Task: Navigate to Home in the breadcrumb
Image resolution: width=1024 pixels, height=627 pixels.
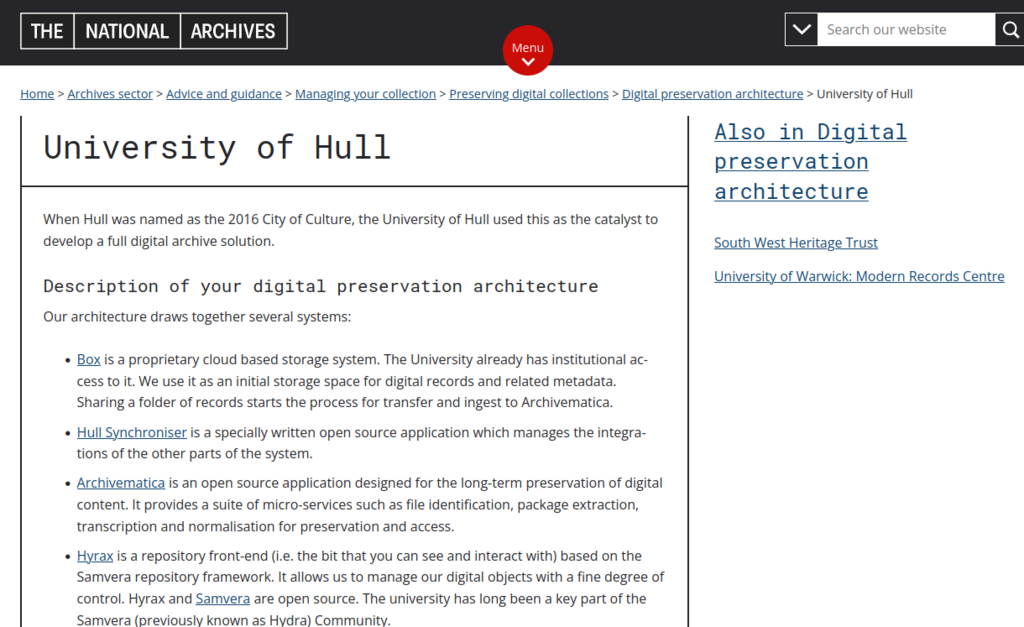Action: click(x=36, y=93)
